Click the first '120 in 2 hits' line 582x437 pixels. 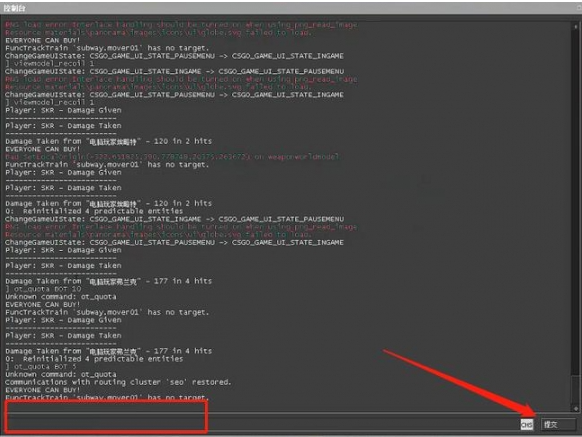108,141
